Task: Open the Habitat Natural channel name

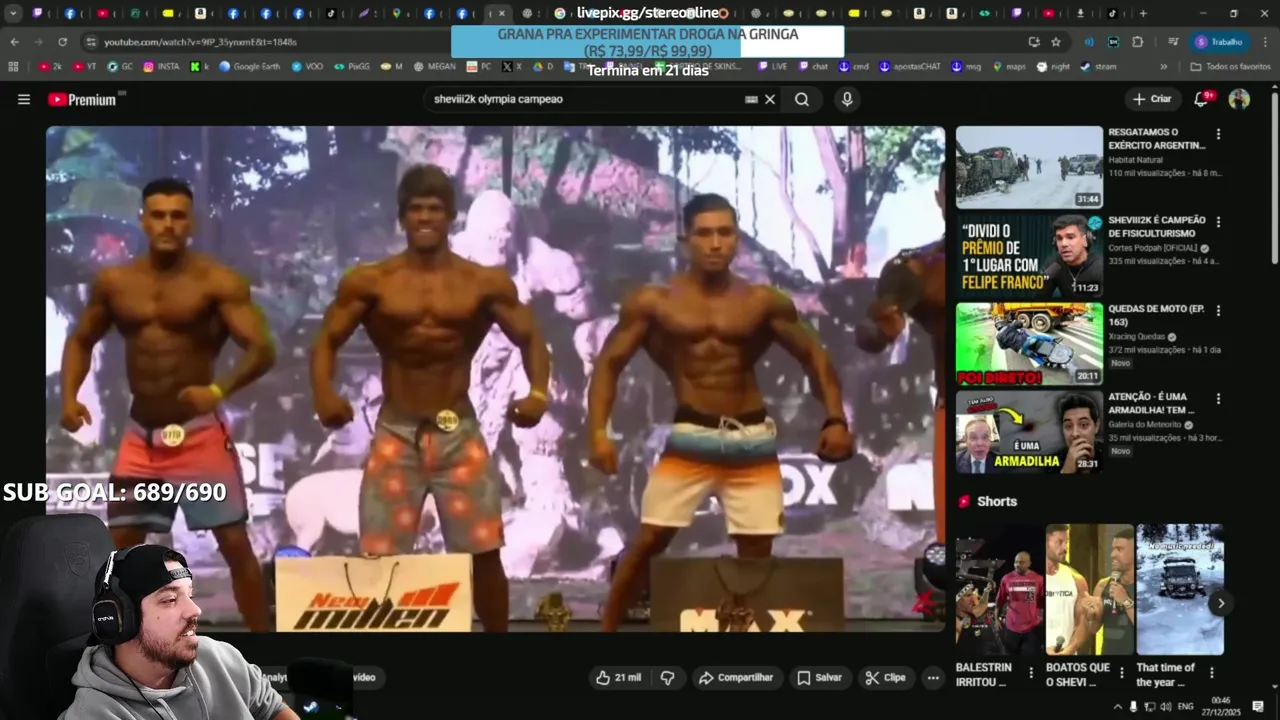Action: click(1136, 159)
